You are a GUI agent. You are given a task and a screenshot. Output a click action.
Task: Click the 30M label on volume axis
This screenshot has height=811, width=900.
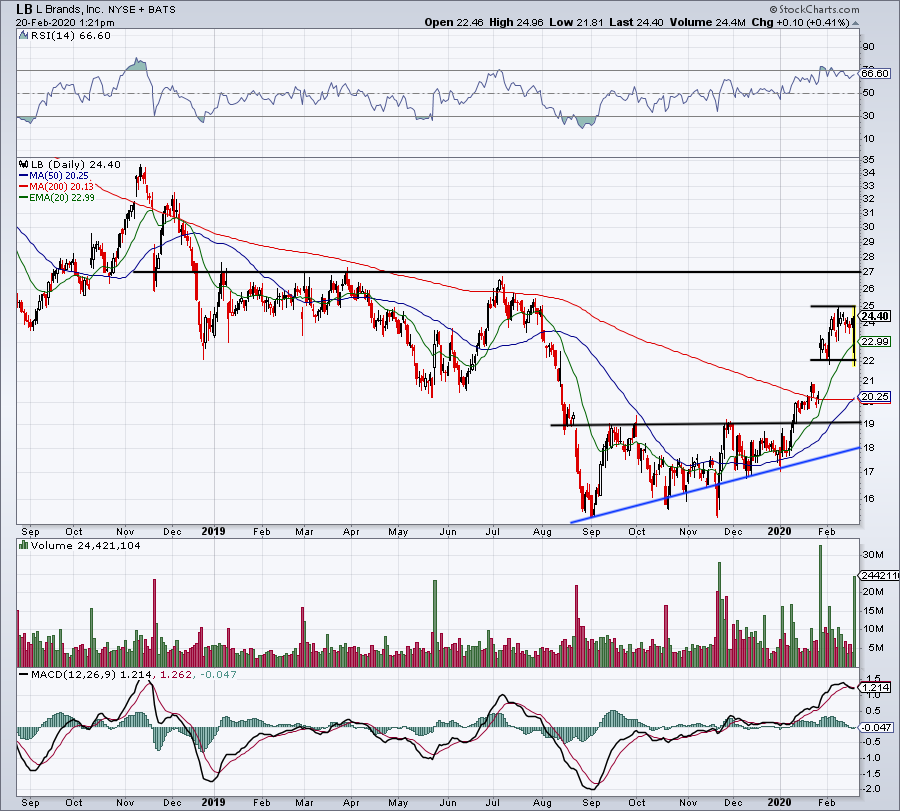pyautogui.click(x=872, y=554)
